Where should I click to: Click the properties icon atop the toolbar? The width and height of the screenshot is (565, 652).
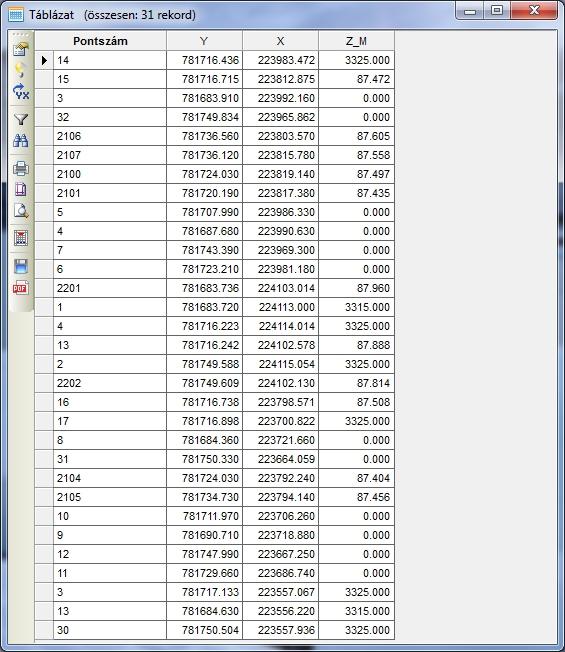click(x=20, y=49)
